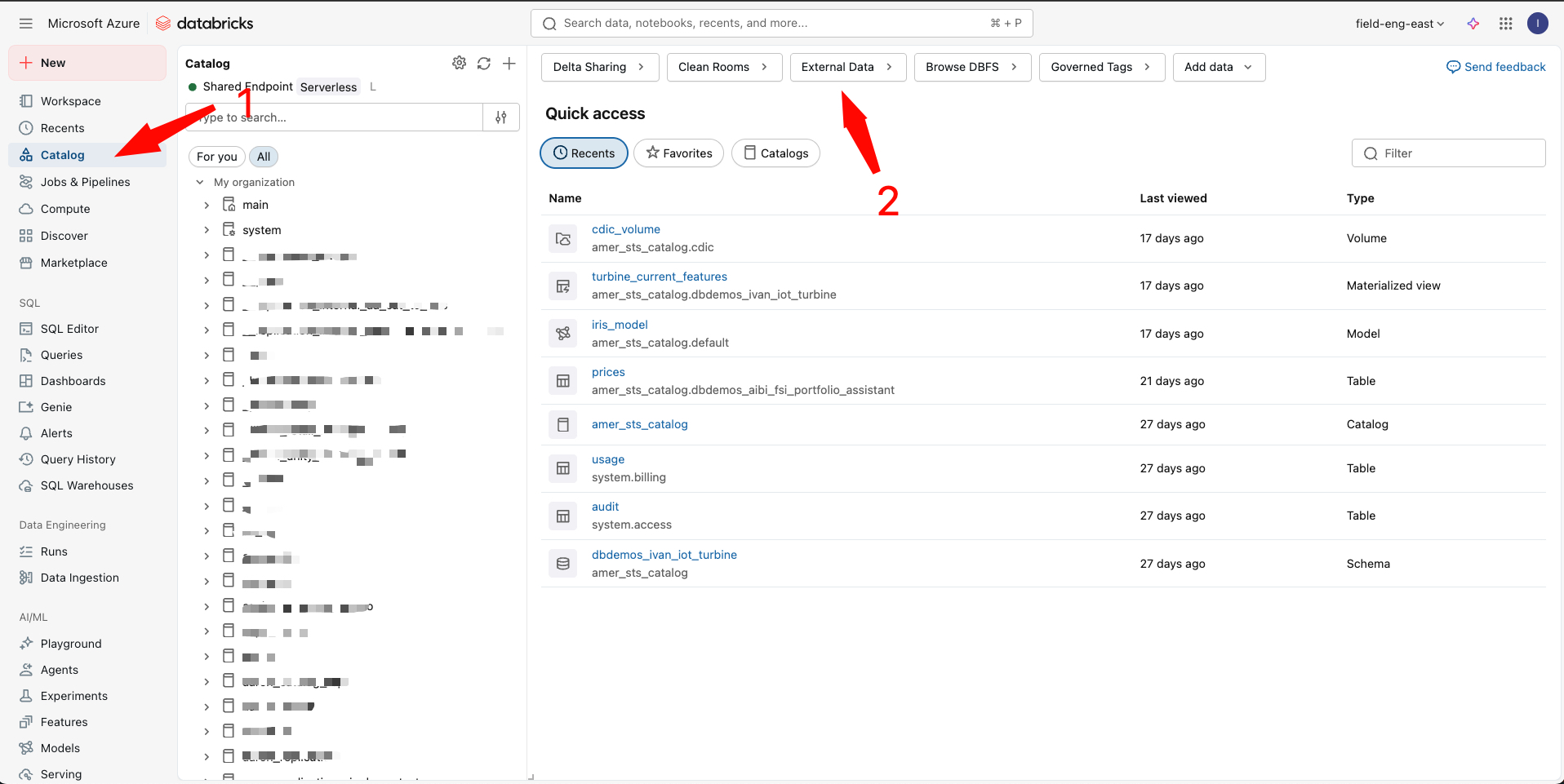Open the apps grid switcher
Viewport: 1564px width, 784px height.
tap(1506, 24)
